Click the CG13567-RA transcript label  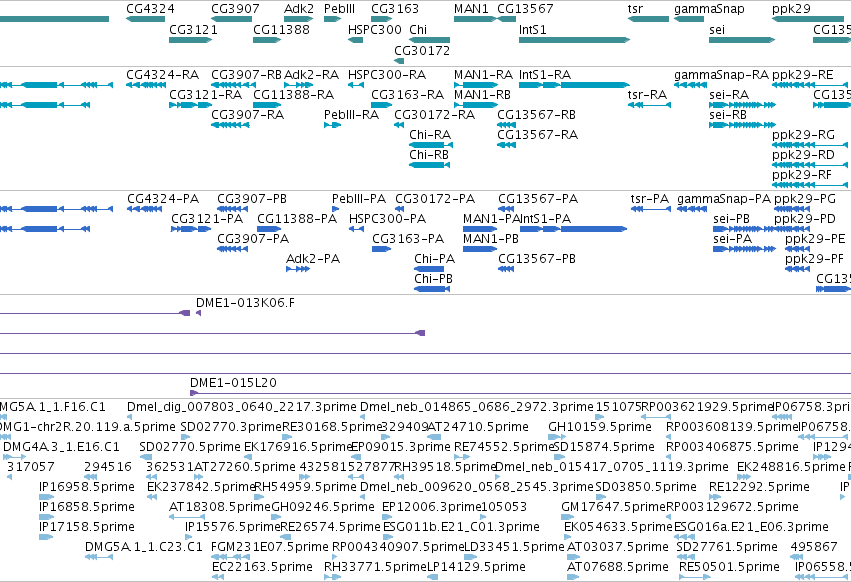(x=537, y=135)
